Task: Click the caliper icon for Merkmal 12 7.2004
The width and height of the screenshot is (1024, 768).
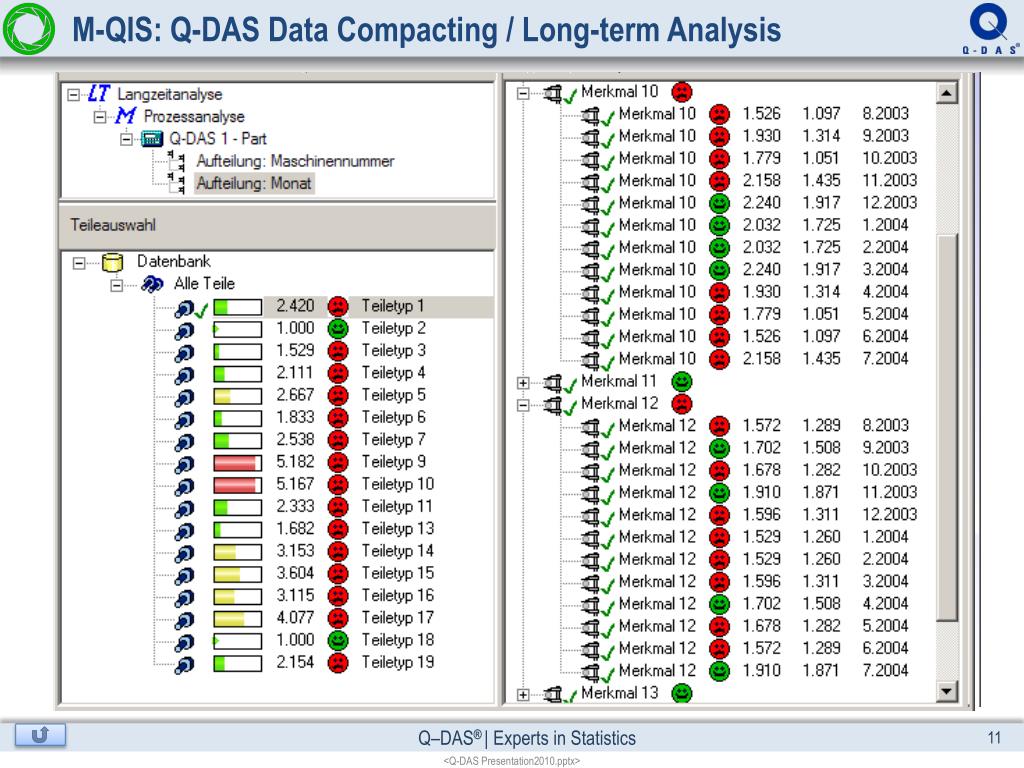Action: (590, 671)
